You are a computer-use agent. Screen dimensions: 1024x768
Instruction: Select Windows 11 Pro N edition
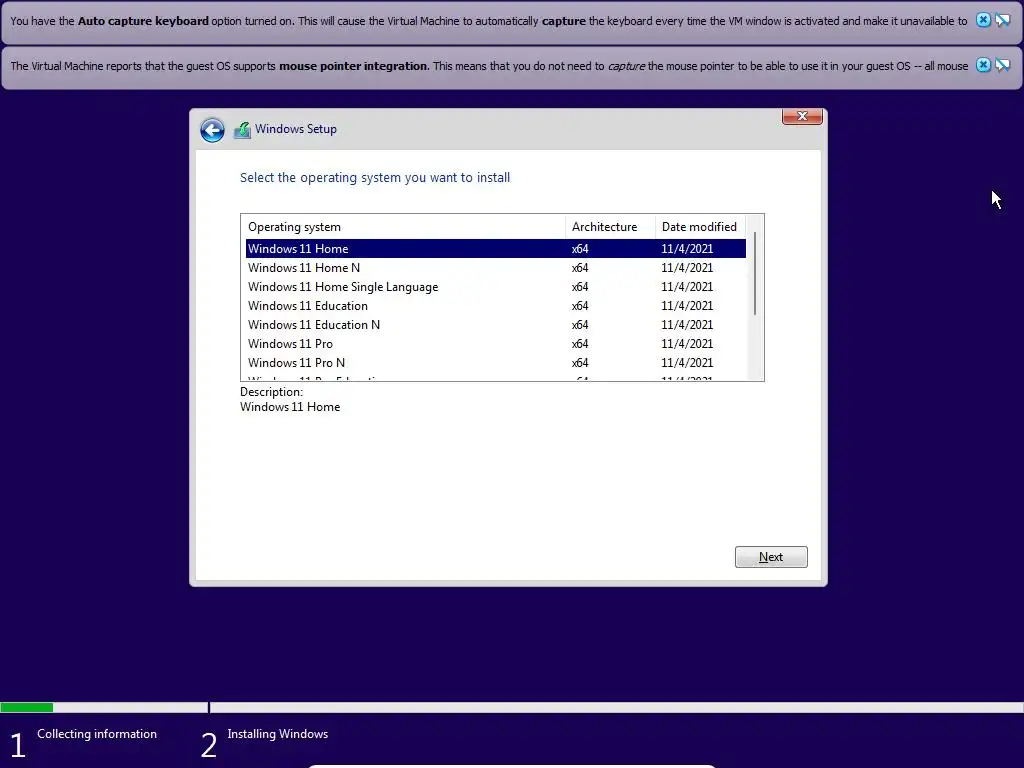click(496, 362)
